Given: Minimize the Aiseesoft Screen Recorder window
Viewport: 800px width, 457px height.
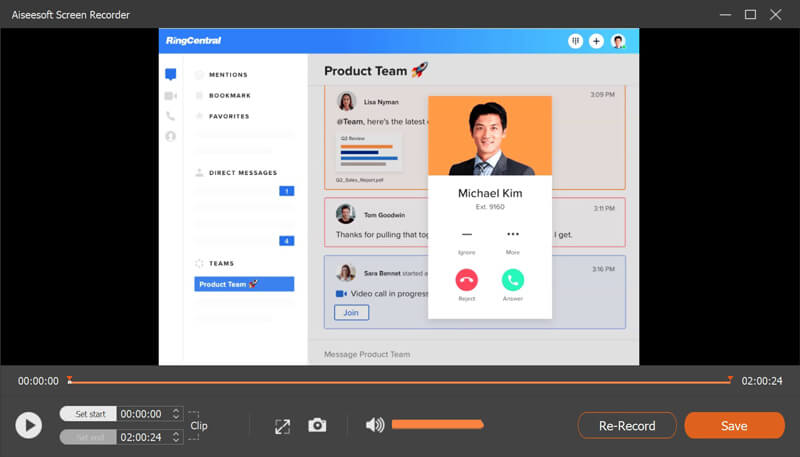Looking at the screenshot, I should point(726,15).
